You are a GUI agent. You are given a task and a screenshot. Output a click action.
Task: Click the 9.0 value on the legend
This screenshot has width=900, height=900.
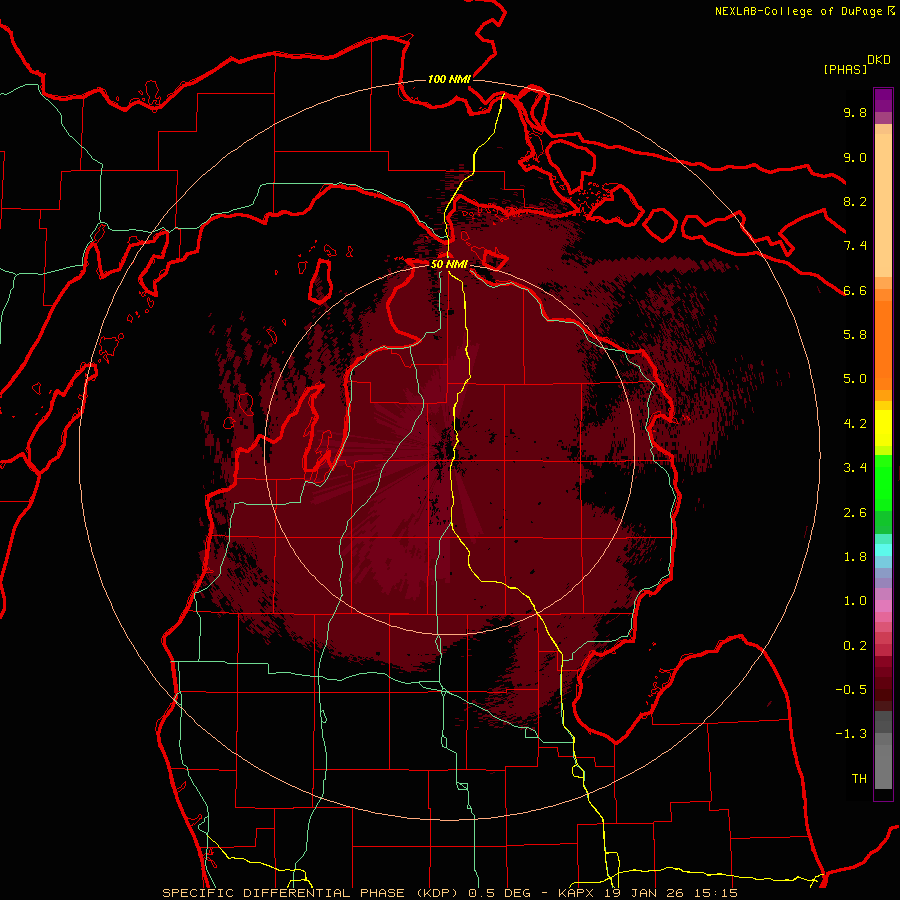(x=855, y=157)
